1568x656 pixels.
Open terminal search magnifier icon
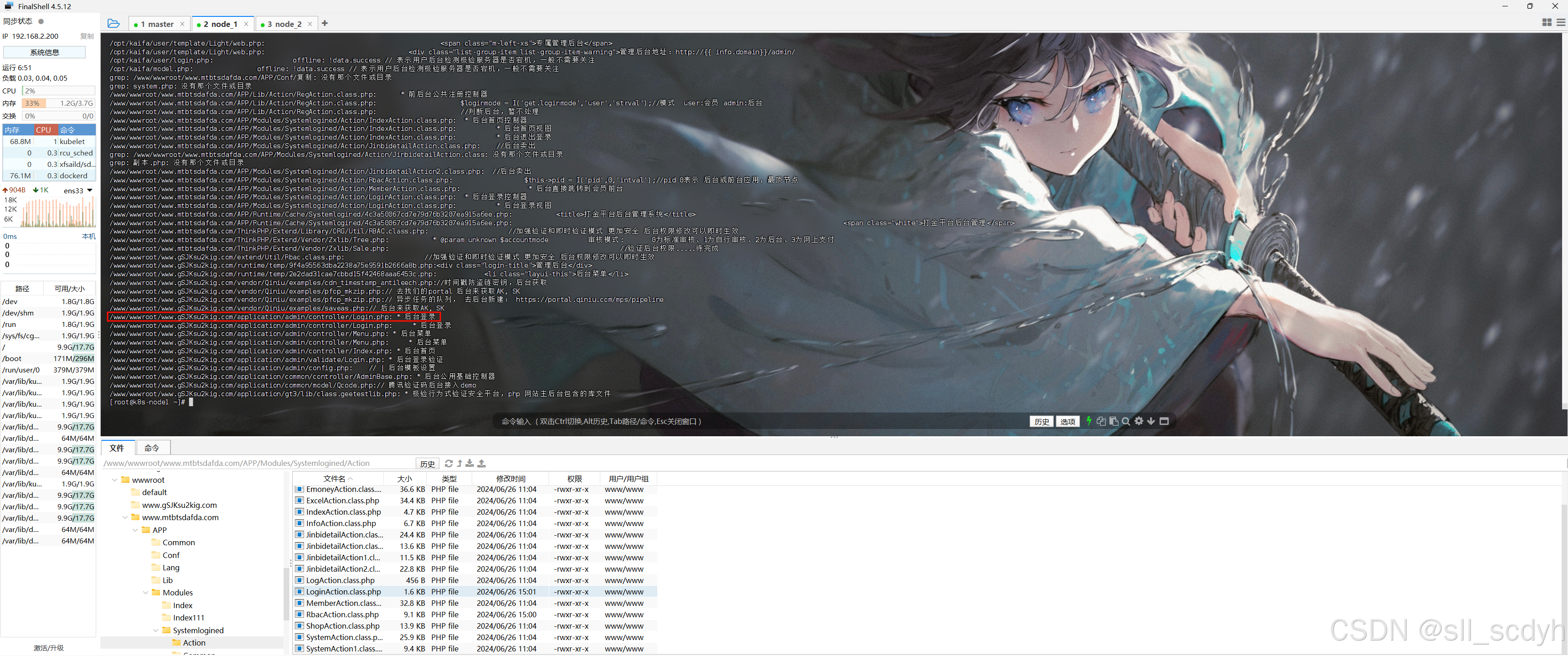pos(1126,421)
